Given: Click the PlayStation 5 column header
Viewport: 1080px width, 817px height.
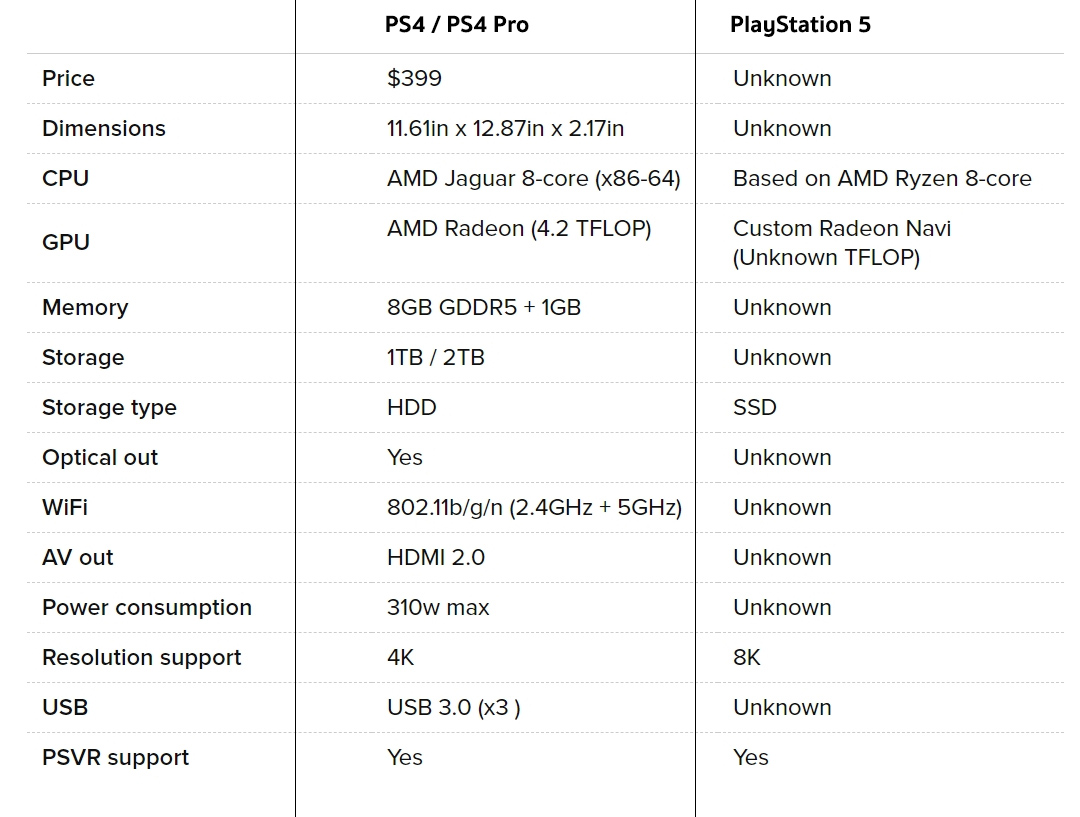Looking at the screenshot, I should tap(800, 25).
